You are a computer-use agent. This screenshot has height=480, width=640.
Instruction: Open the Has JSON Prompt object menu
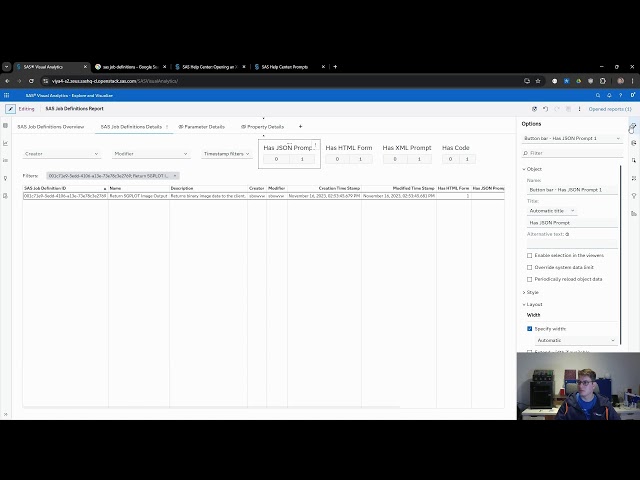tap(315, 145)
